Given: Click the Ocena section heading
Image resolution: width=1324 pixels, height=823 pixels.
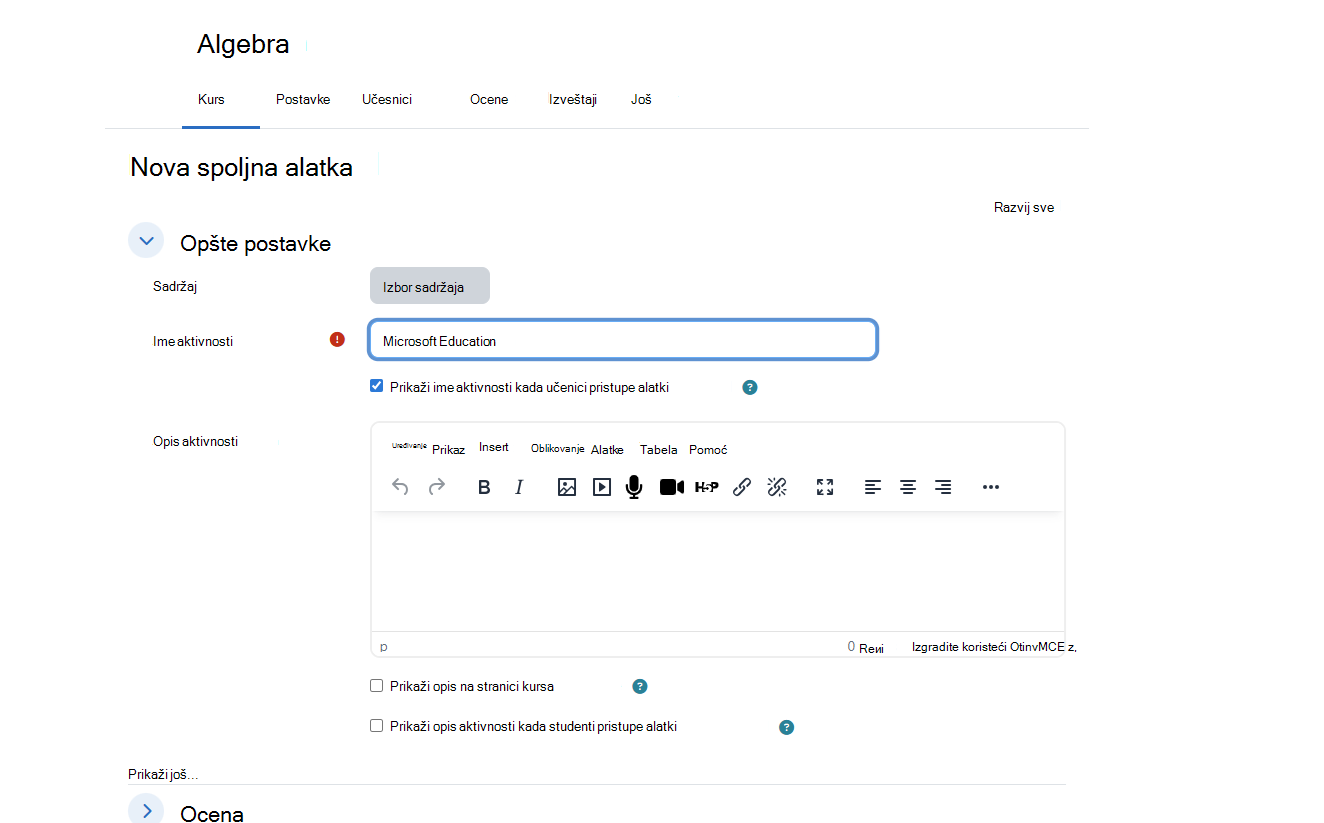Looking at the screenshot, I should click(212, 813).
